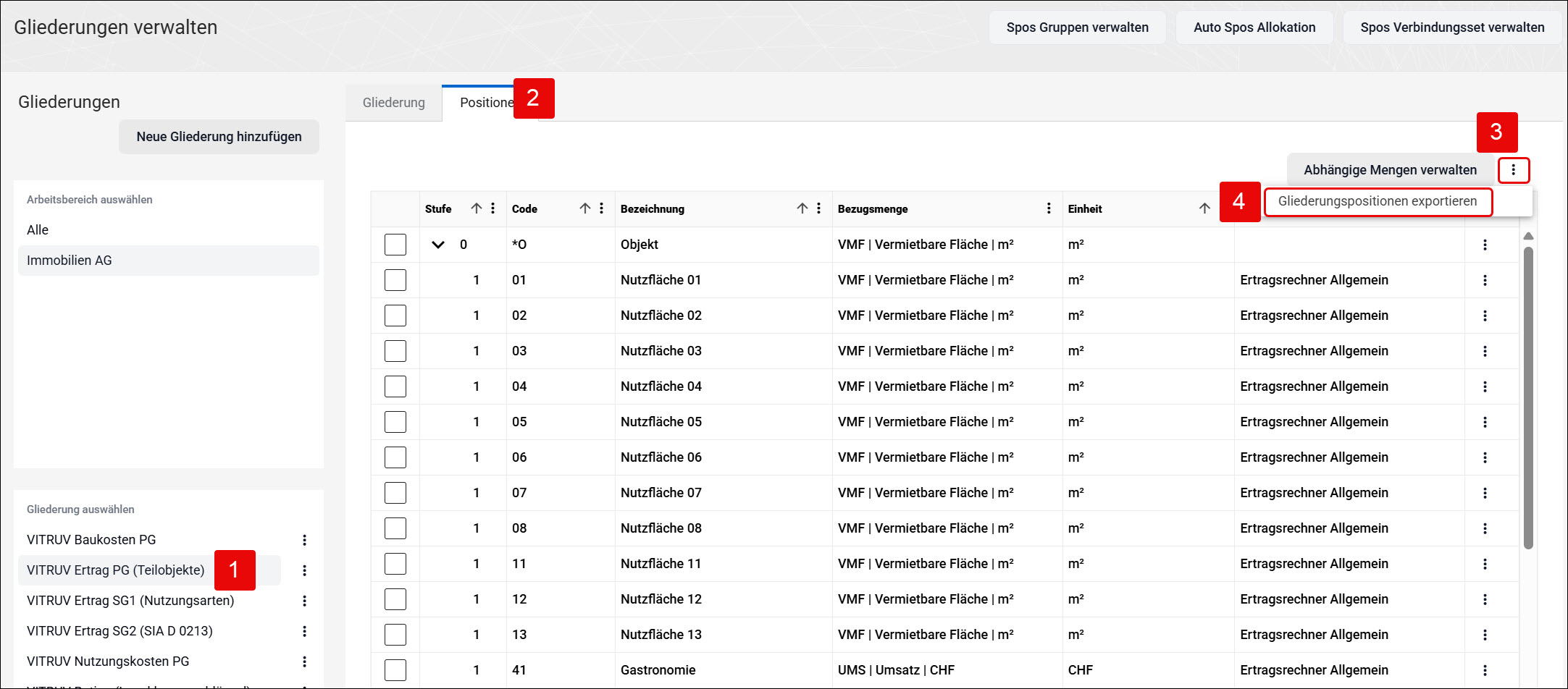Click Auto Spos Allokation button

(x=1254, y=28)
